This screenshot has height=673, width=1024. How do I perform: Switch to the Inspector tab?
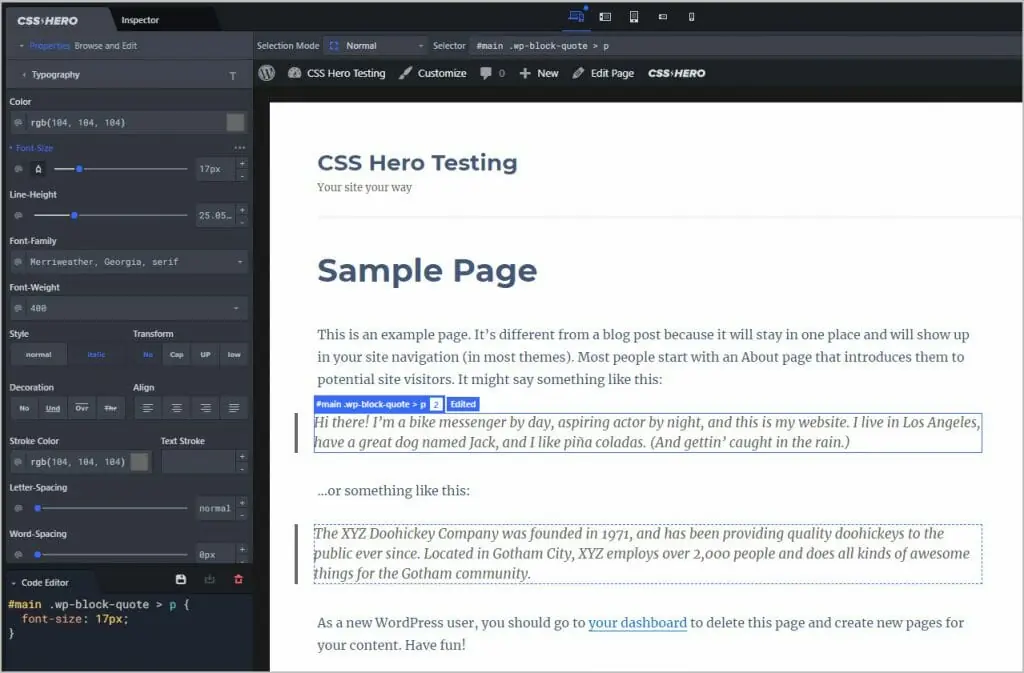tap(140, 20)
